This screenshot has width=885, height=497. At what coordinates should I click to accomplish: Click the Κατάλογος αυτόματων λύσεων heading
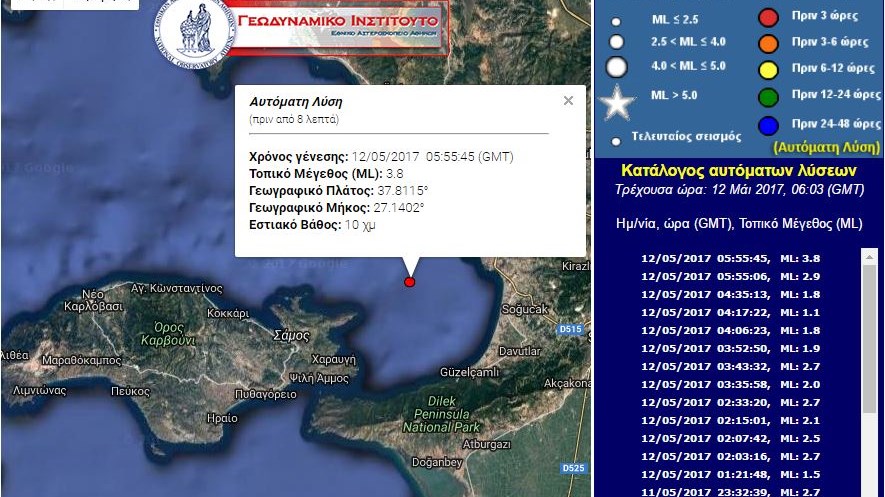click(x=739, y=170)
